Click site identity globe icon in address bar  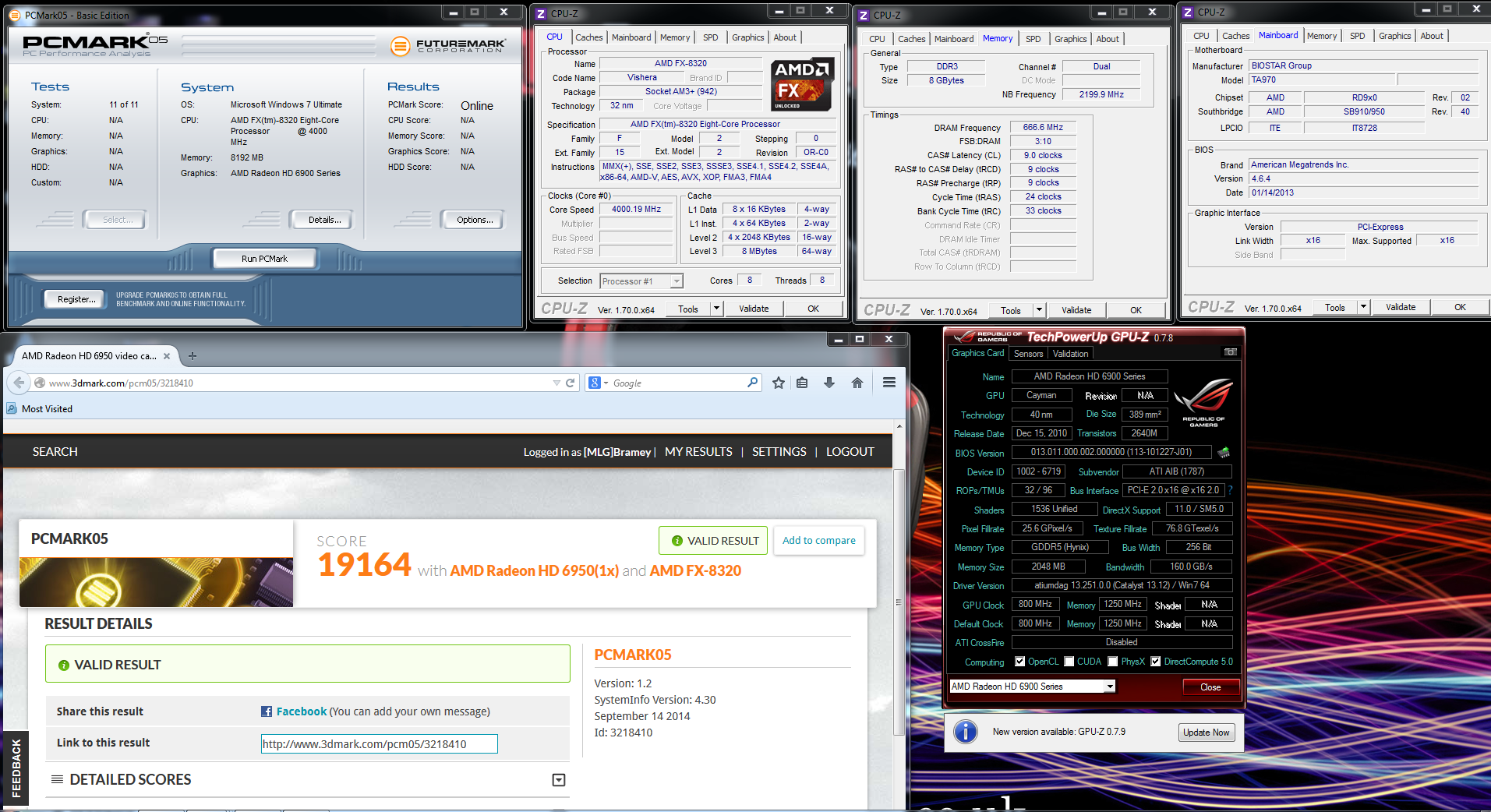40,383
